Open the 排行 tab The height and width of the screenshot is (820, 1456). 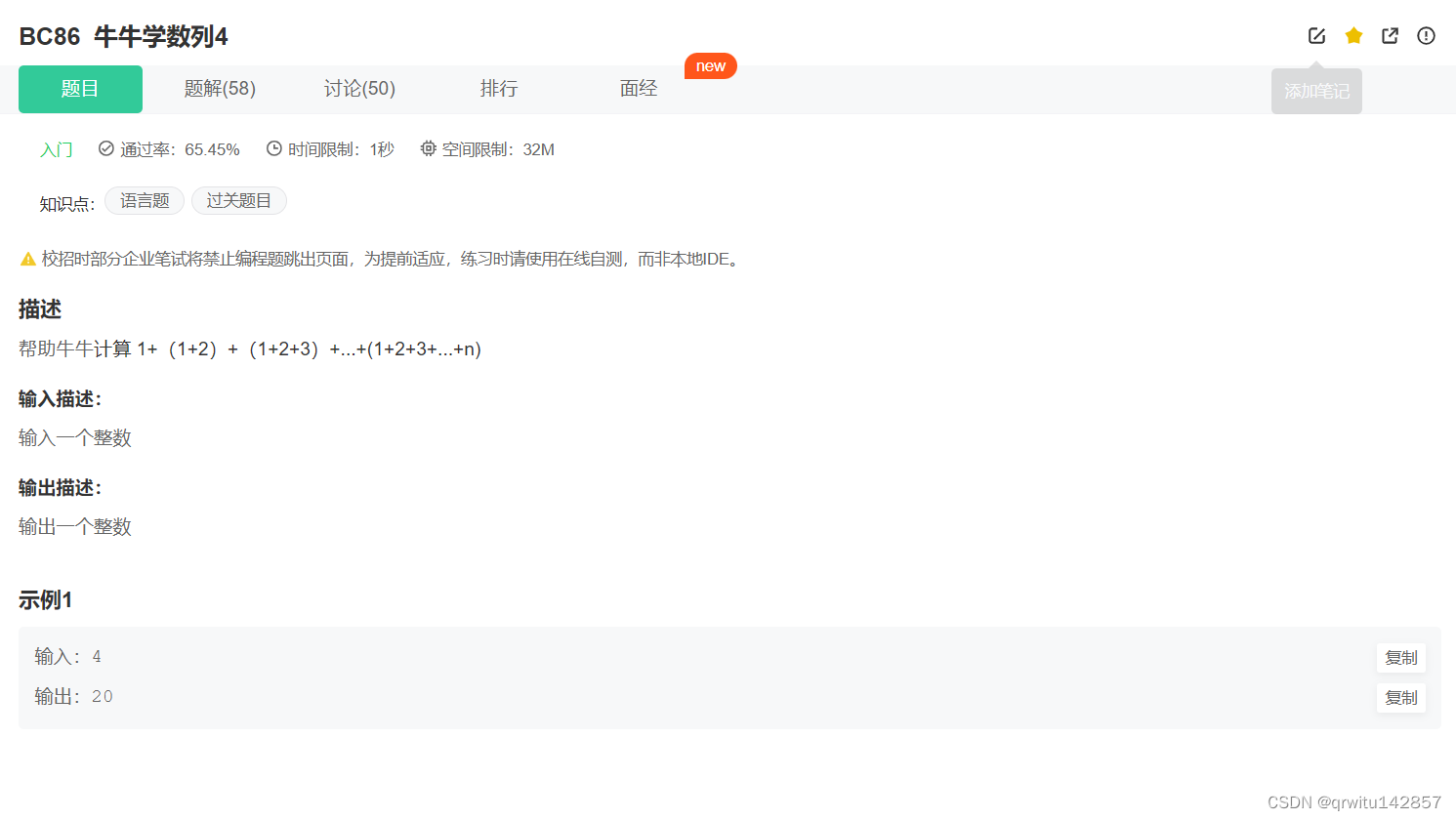(x=499, y=89)
